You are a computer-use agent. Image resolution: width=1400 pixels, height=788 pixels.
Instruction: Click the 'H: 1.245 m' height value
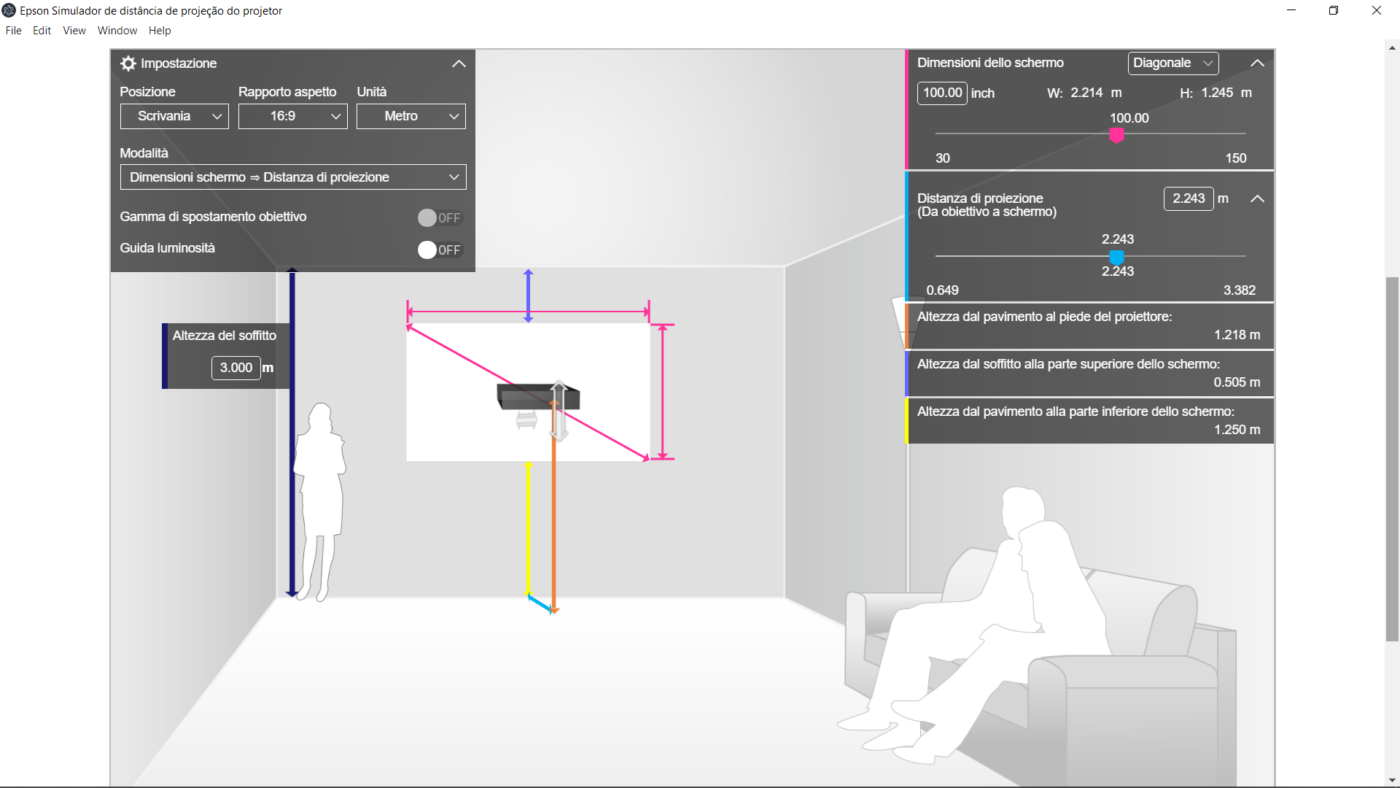tap(1216, 93)
